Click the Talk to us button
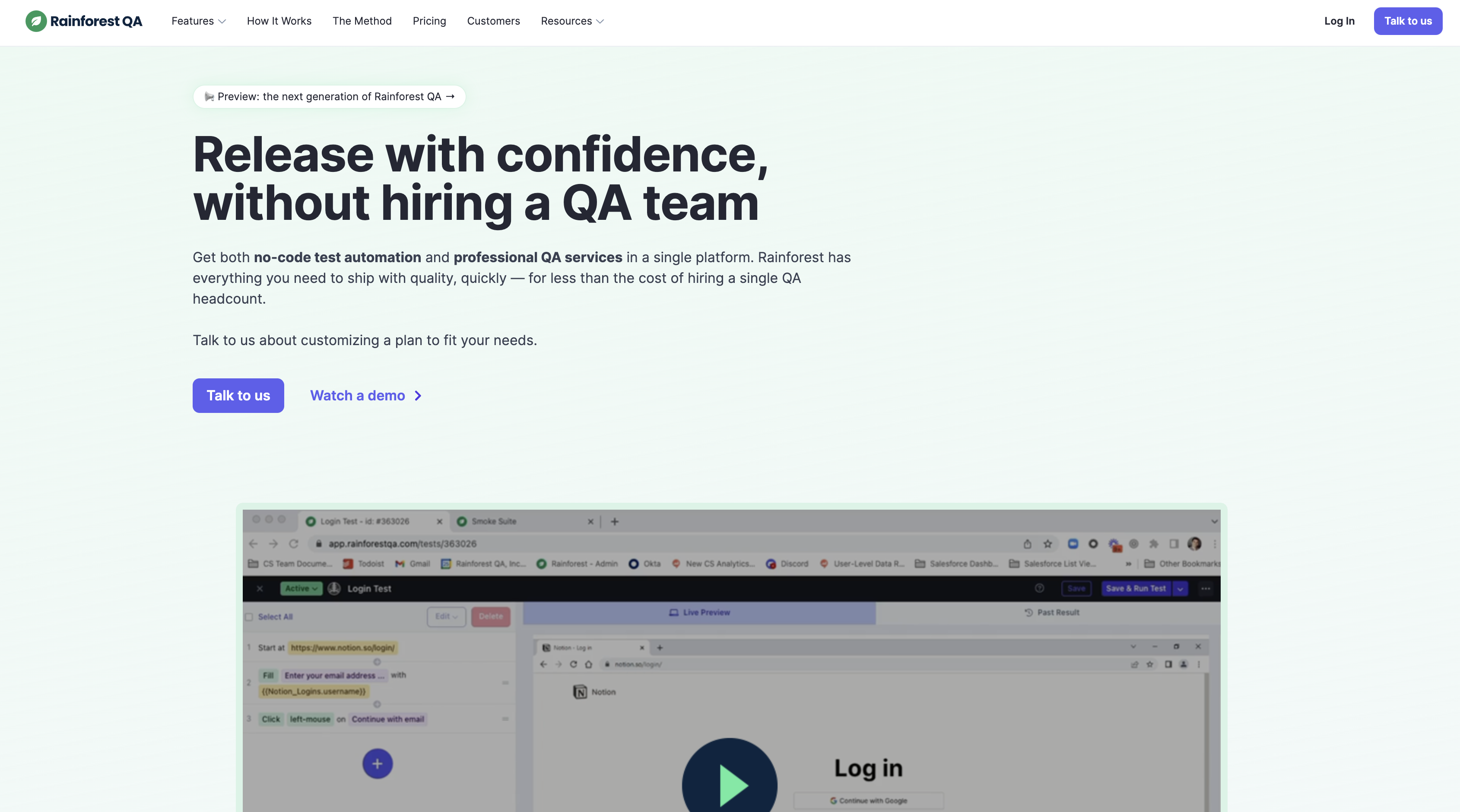 click(x=238, y=396)
